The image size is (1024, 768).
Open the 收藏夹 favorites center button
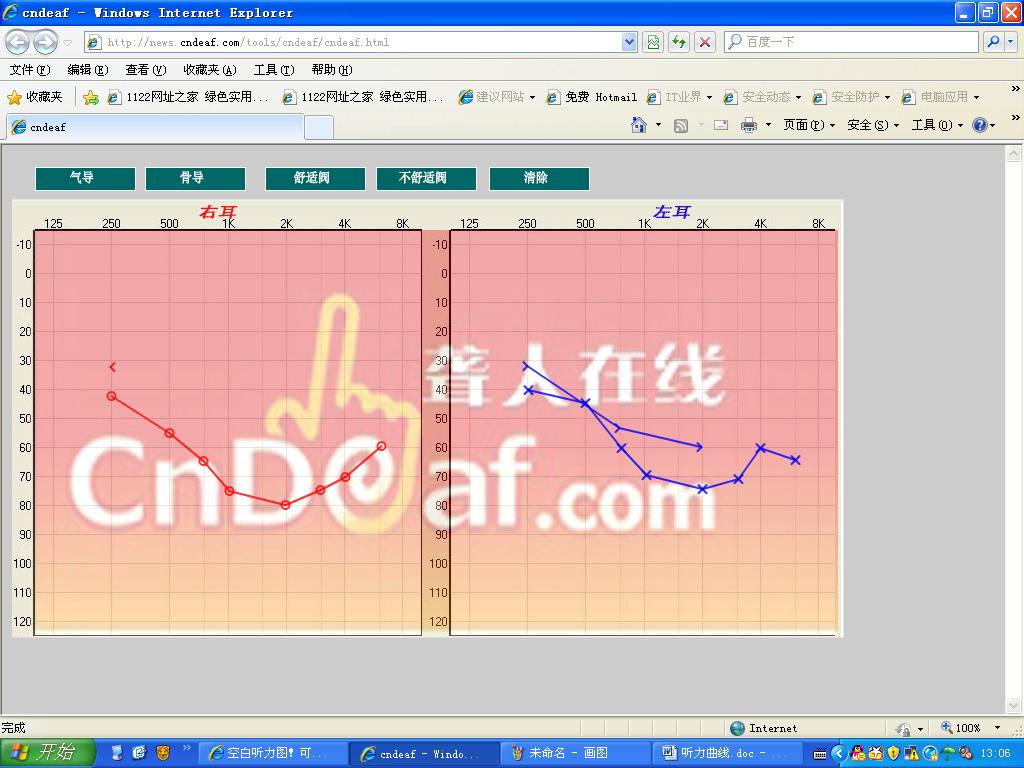(35, 97)
